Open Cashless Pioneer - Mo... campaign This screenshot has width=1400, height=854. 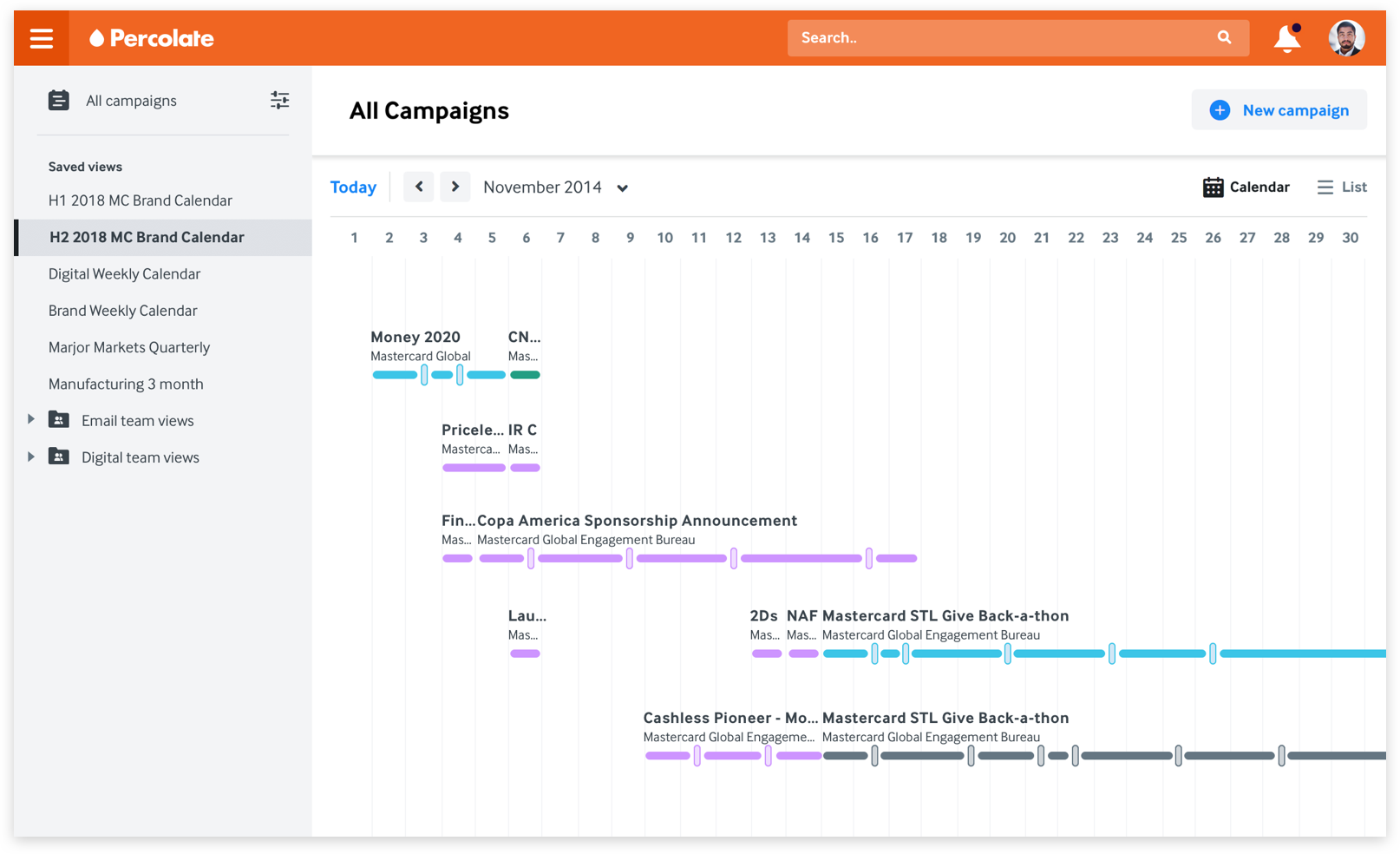[730, 718]
